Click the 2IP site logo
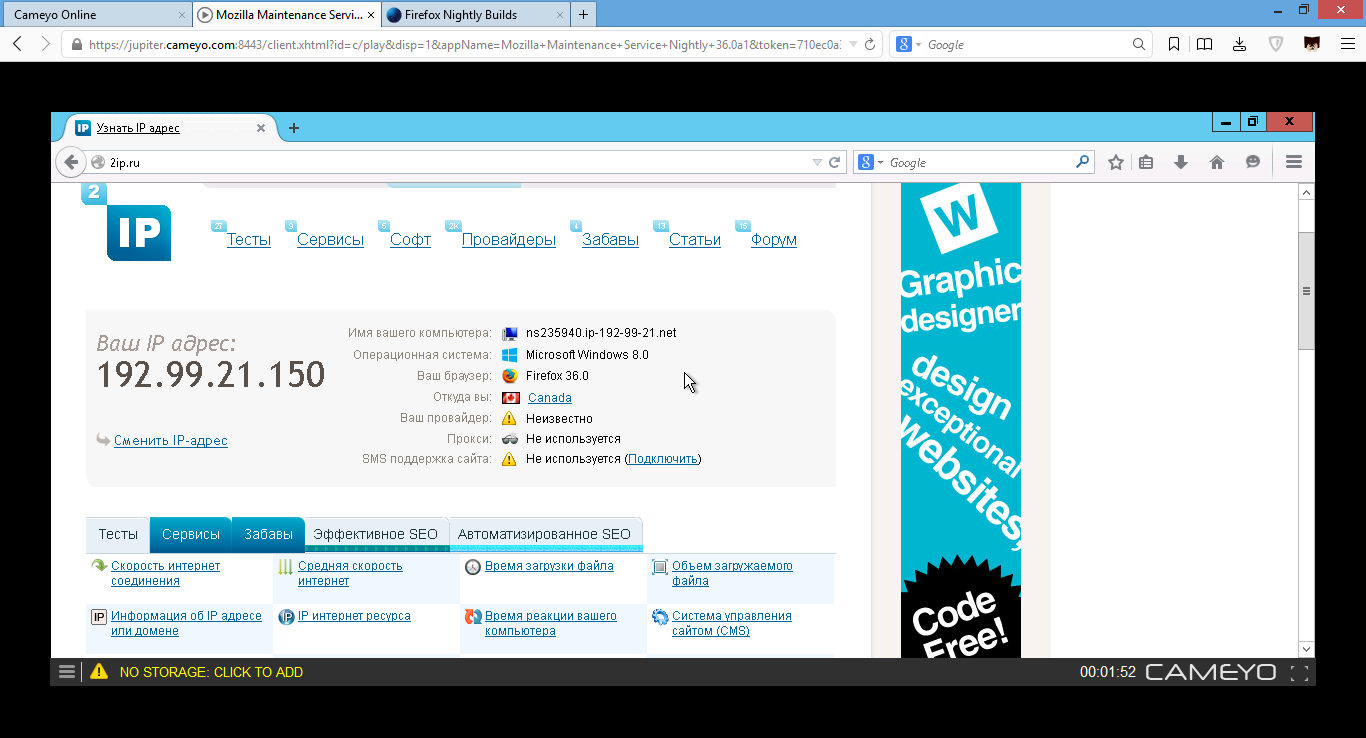 (x=138, y=232)
